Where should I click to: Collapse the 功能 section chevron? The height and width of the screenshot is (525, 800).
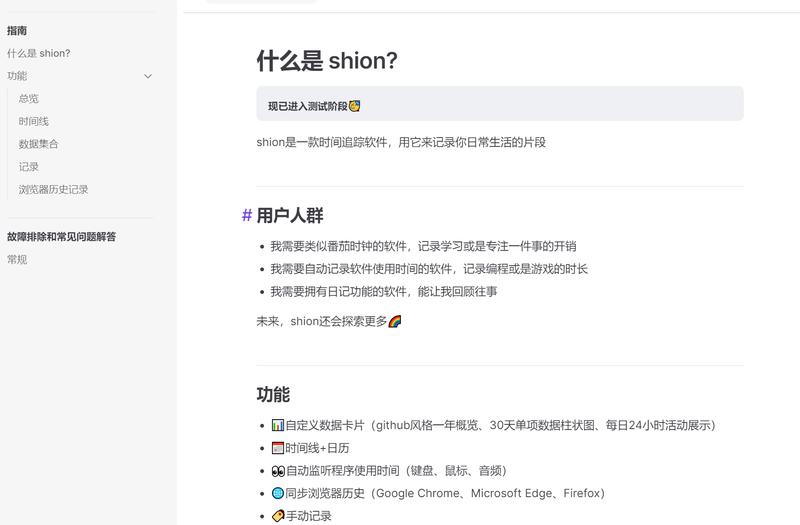[x=148, y=76]
